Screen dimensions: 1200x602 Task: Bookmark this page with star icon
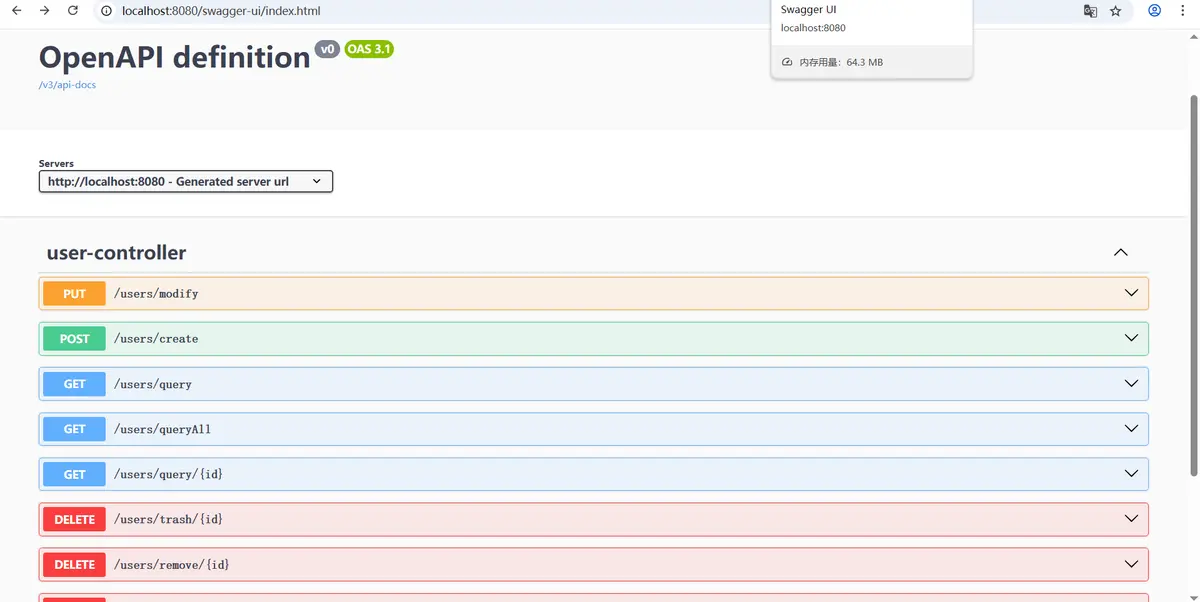(x=1116, y=11)
